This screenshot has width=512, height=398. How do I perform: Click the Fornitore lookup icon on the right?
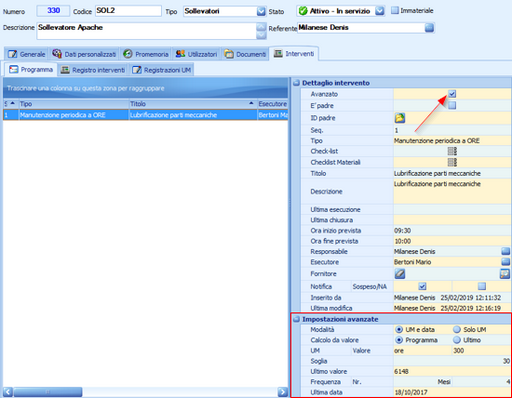tap(505, 274)
